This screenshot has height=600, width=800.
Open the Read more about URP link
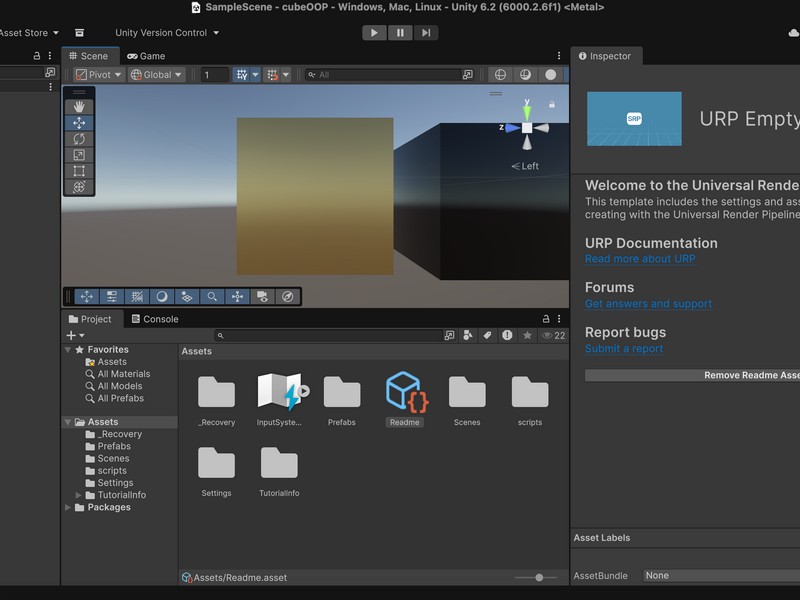click(x=640, y=259)
